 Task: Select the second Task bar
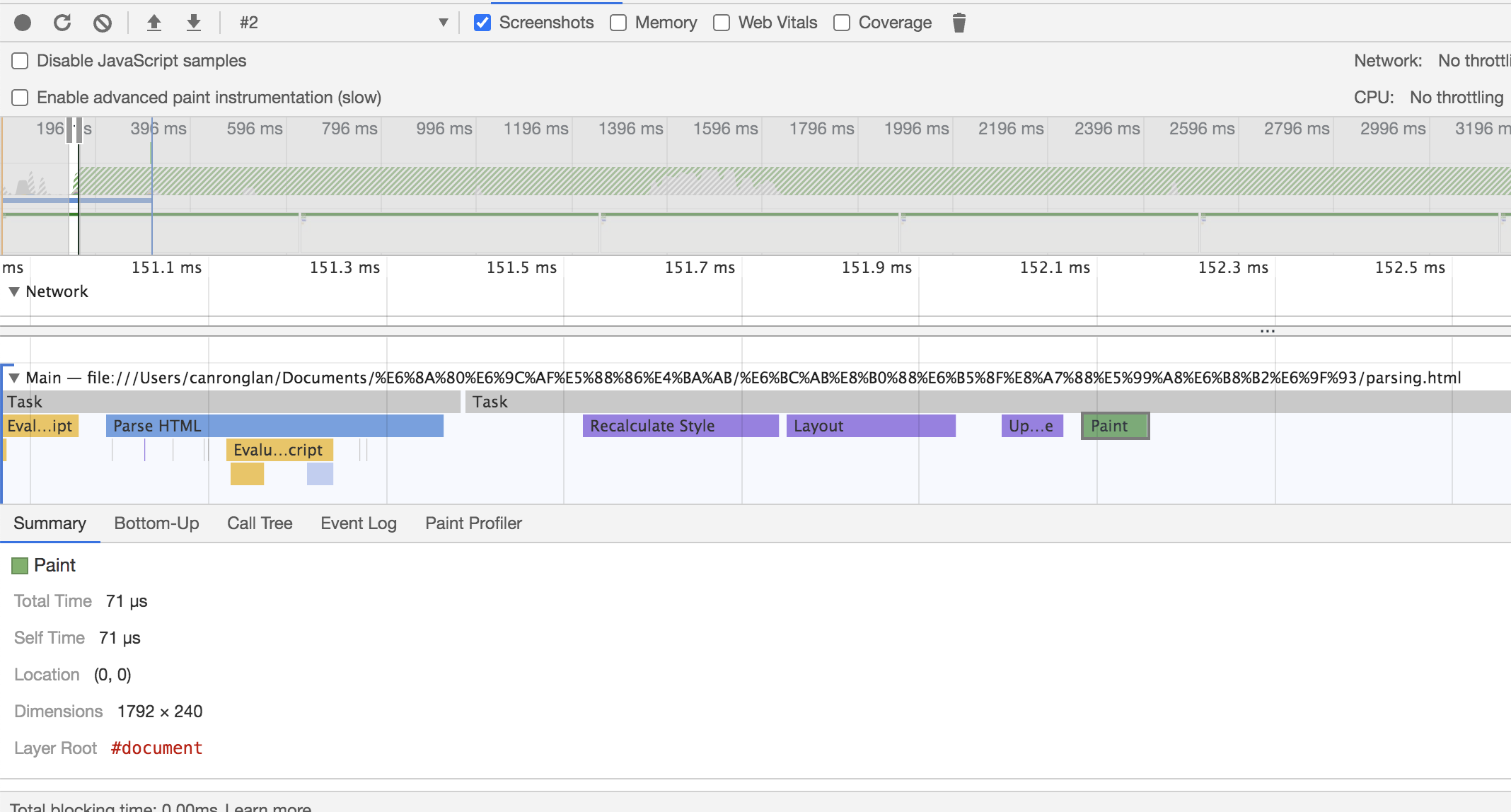[x=988, y=402]
